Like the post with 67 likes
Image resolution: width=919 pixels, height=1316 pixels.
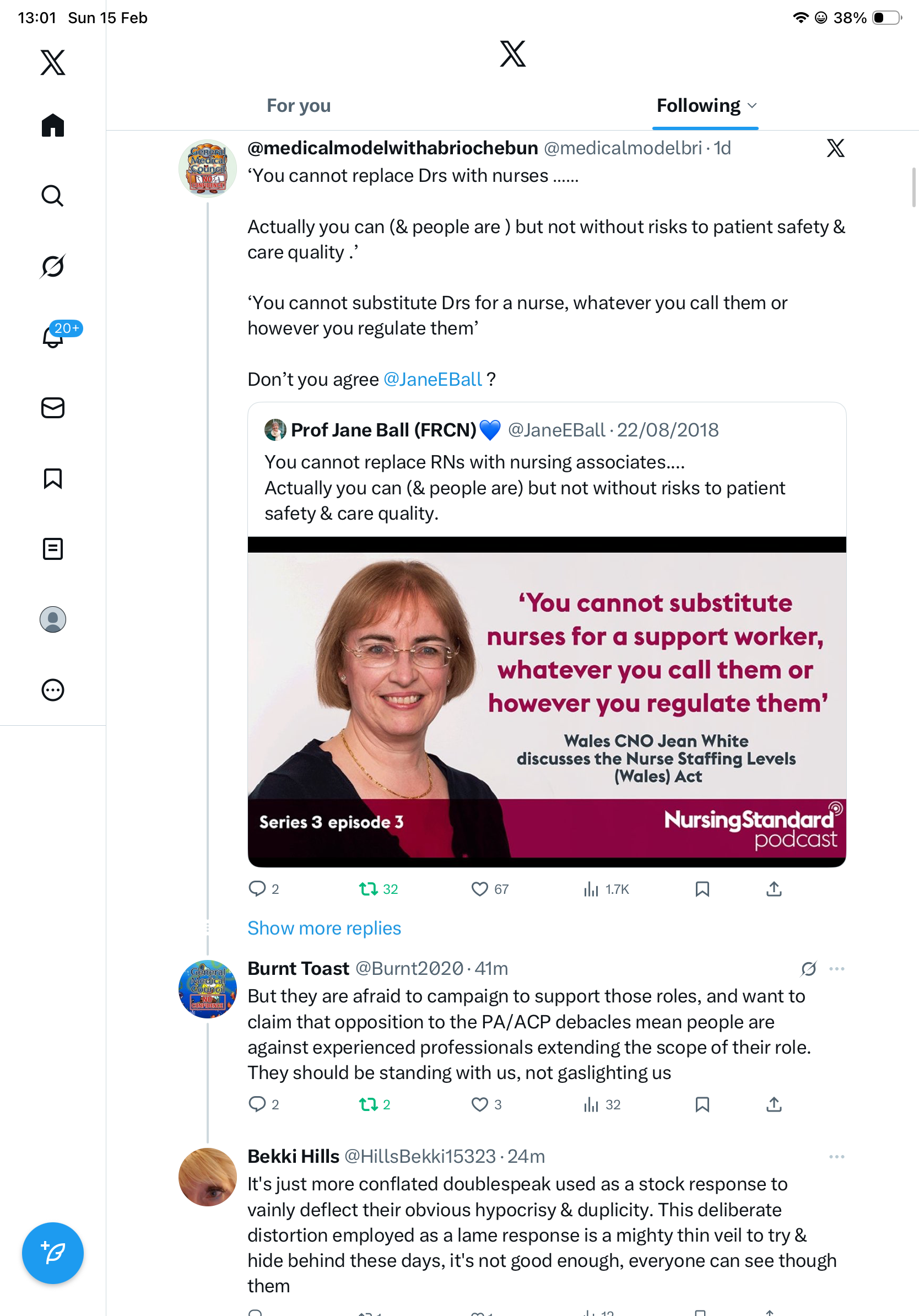pos(479,889)
